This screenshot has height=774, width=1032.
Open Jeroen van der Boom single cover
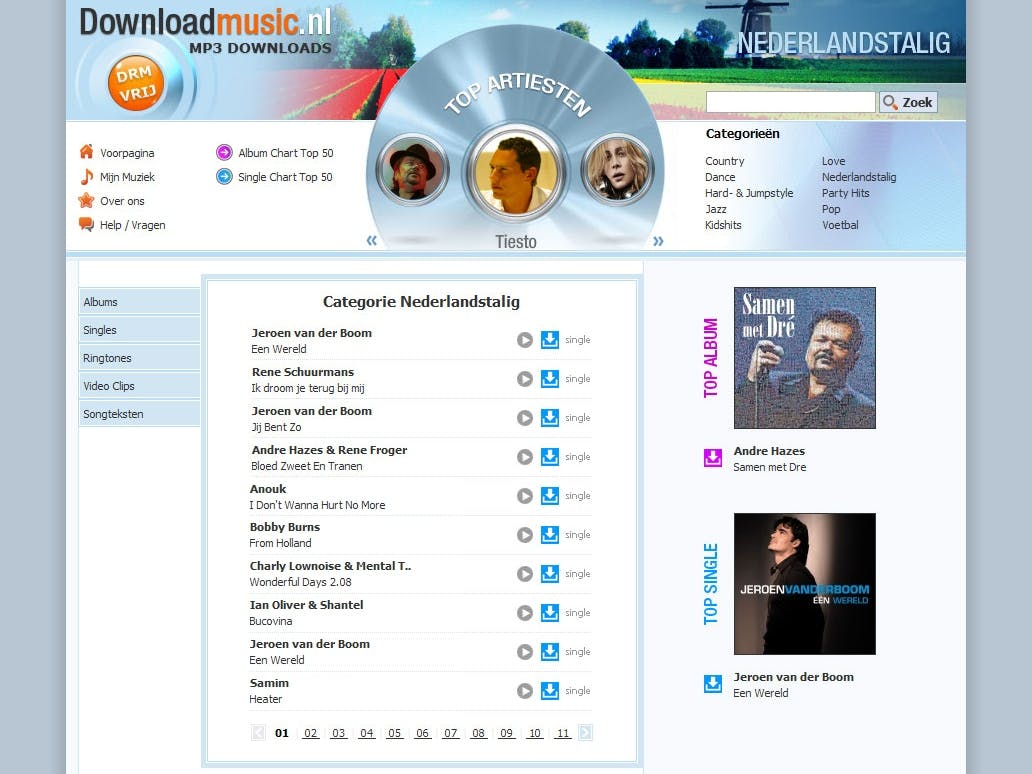[804, 584]
